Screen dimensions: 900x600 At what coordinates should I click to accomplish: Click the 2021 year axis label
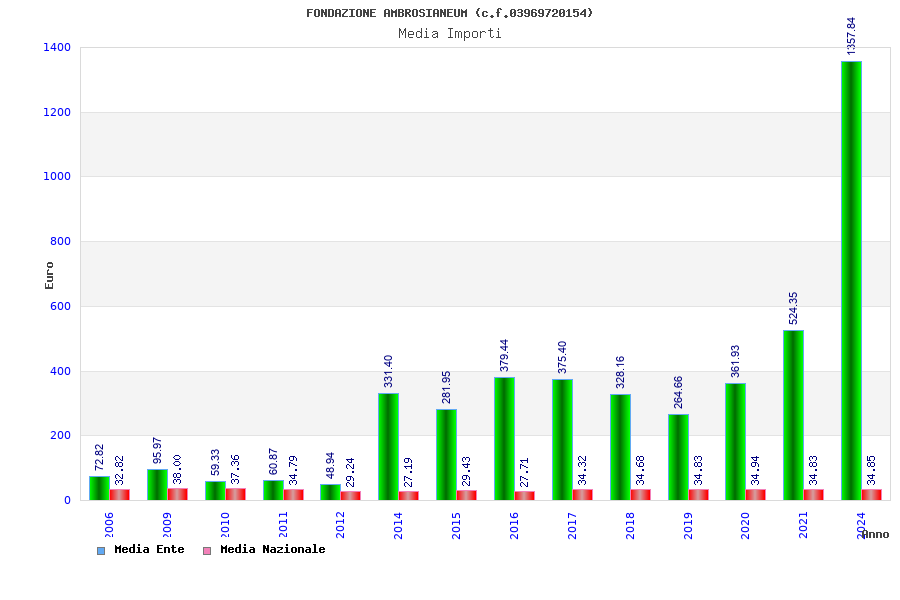pos(803,525)
